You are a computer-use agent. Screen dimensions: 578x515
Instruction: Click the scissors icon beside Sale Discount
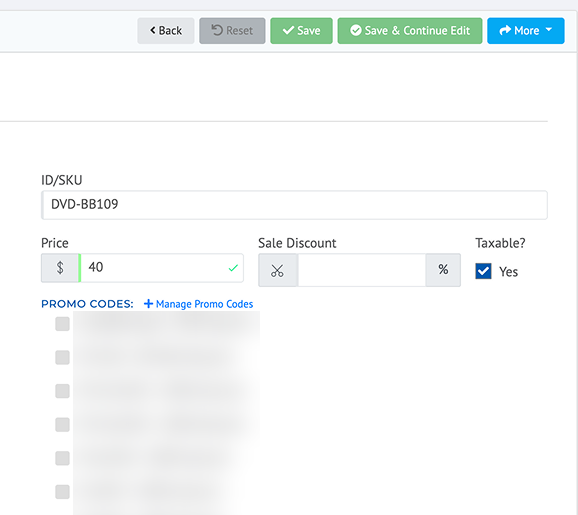click(278, 270)
